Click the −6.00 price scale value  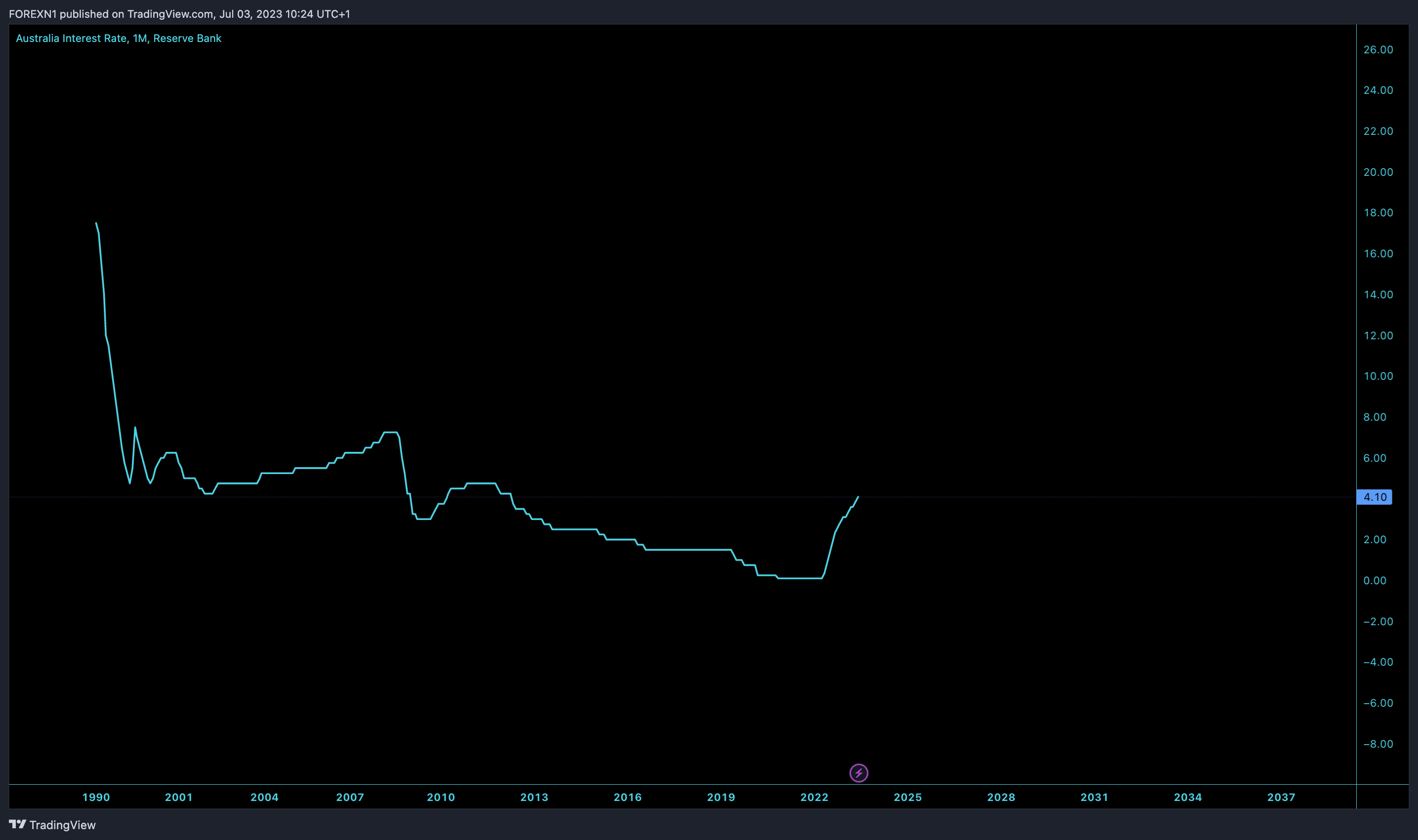coord(1378,703)
